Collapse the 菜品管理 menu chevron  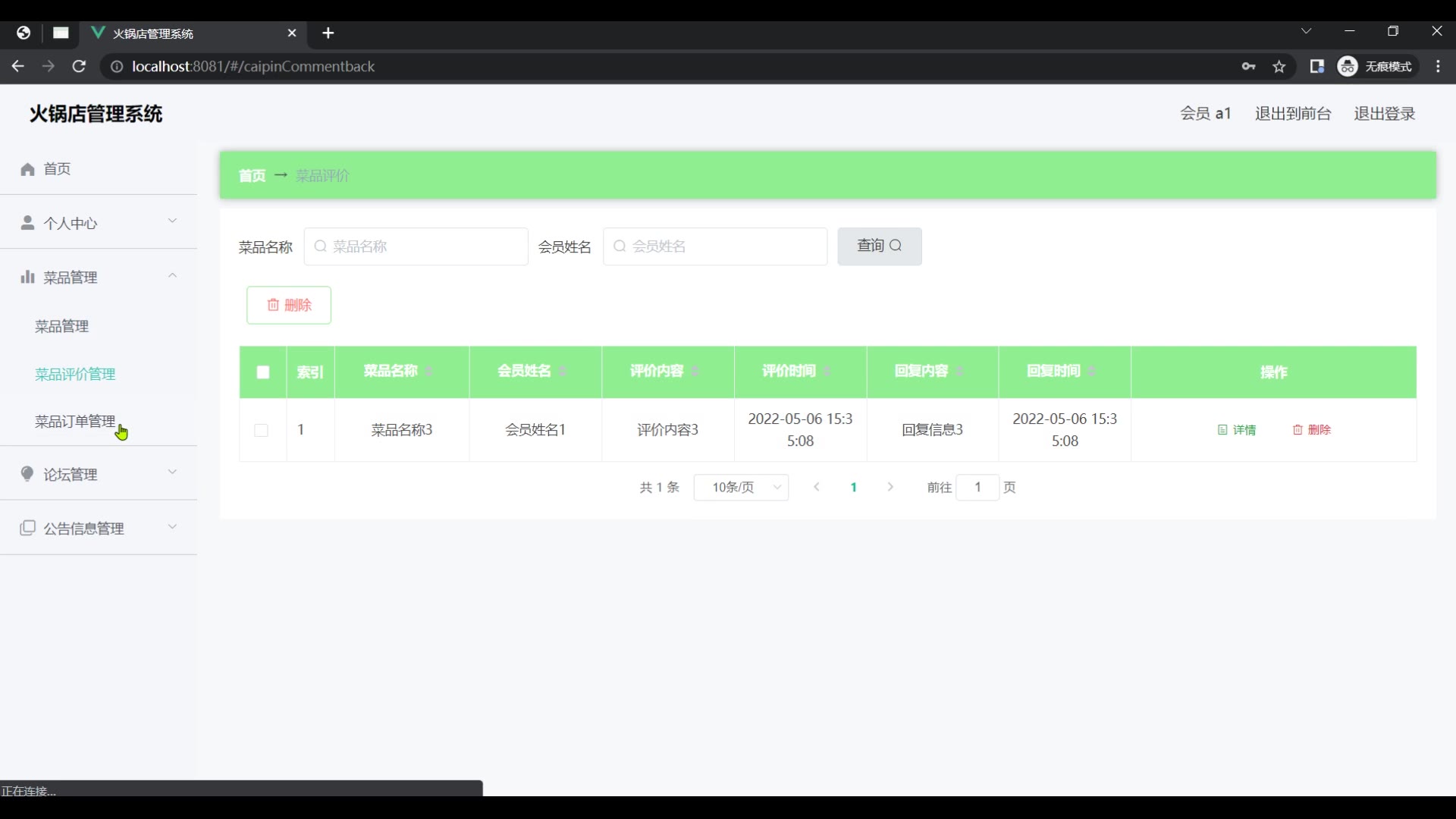[x=172, y=276]
